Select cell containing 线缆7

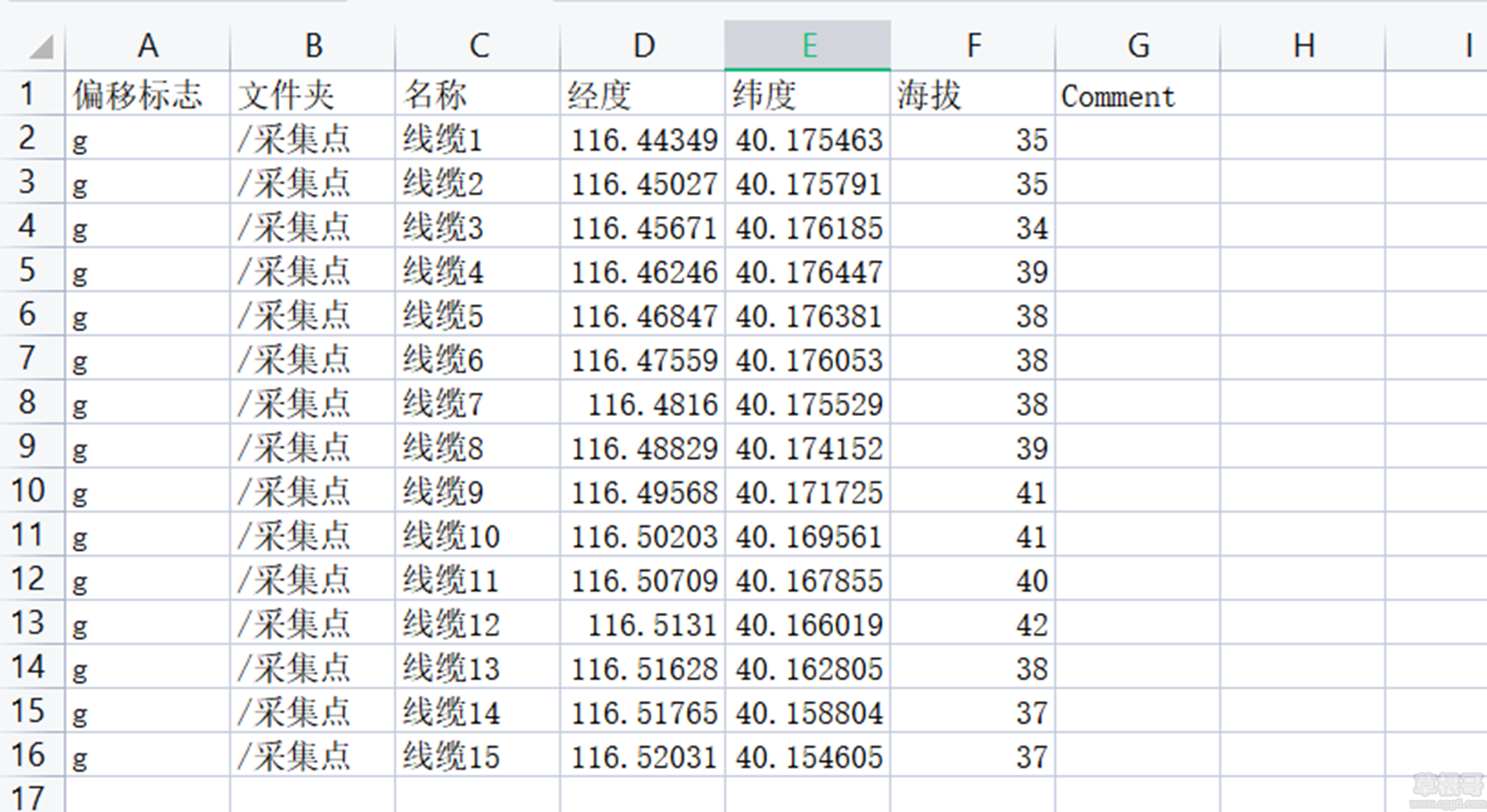point(478,402)
